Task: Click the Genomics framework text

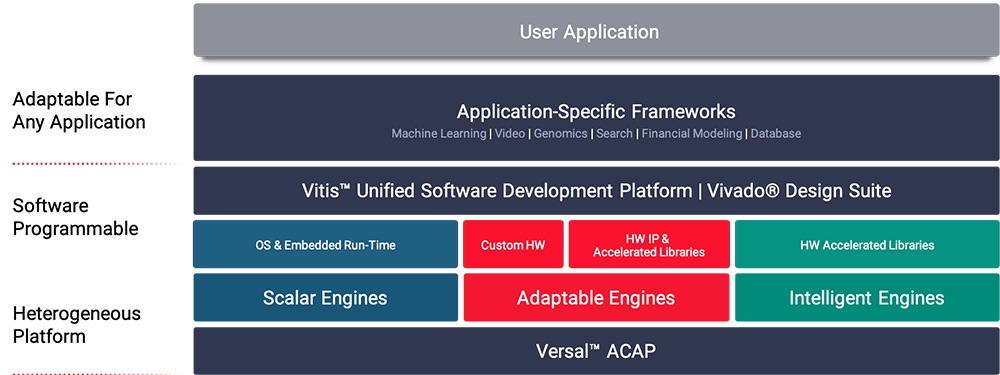Action: click(x=561, y=134)
